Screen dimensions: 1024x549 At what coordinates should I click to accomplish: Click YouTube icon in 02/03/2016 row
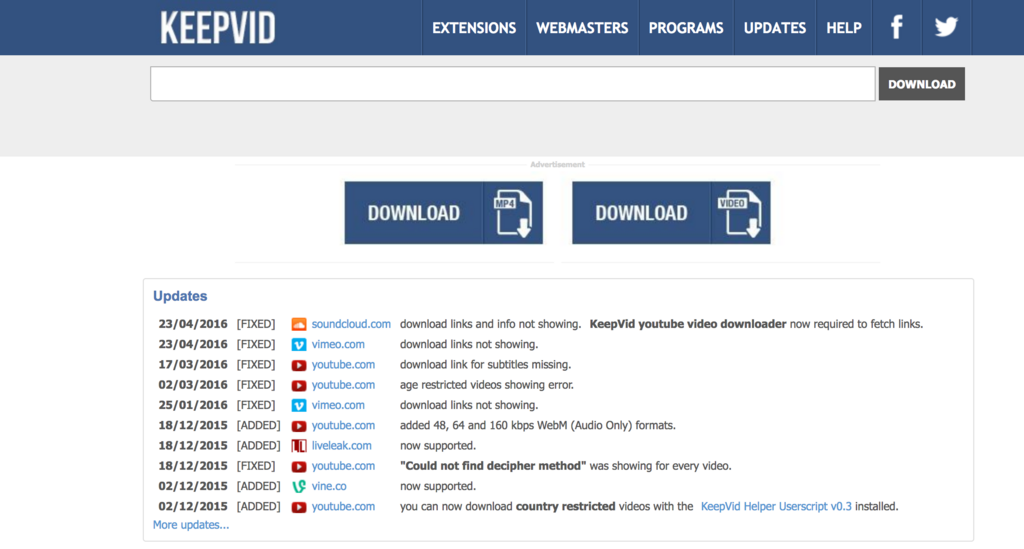298,385
